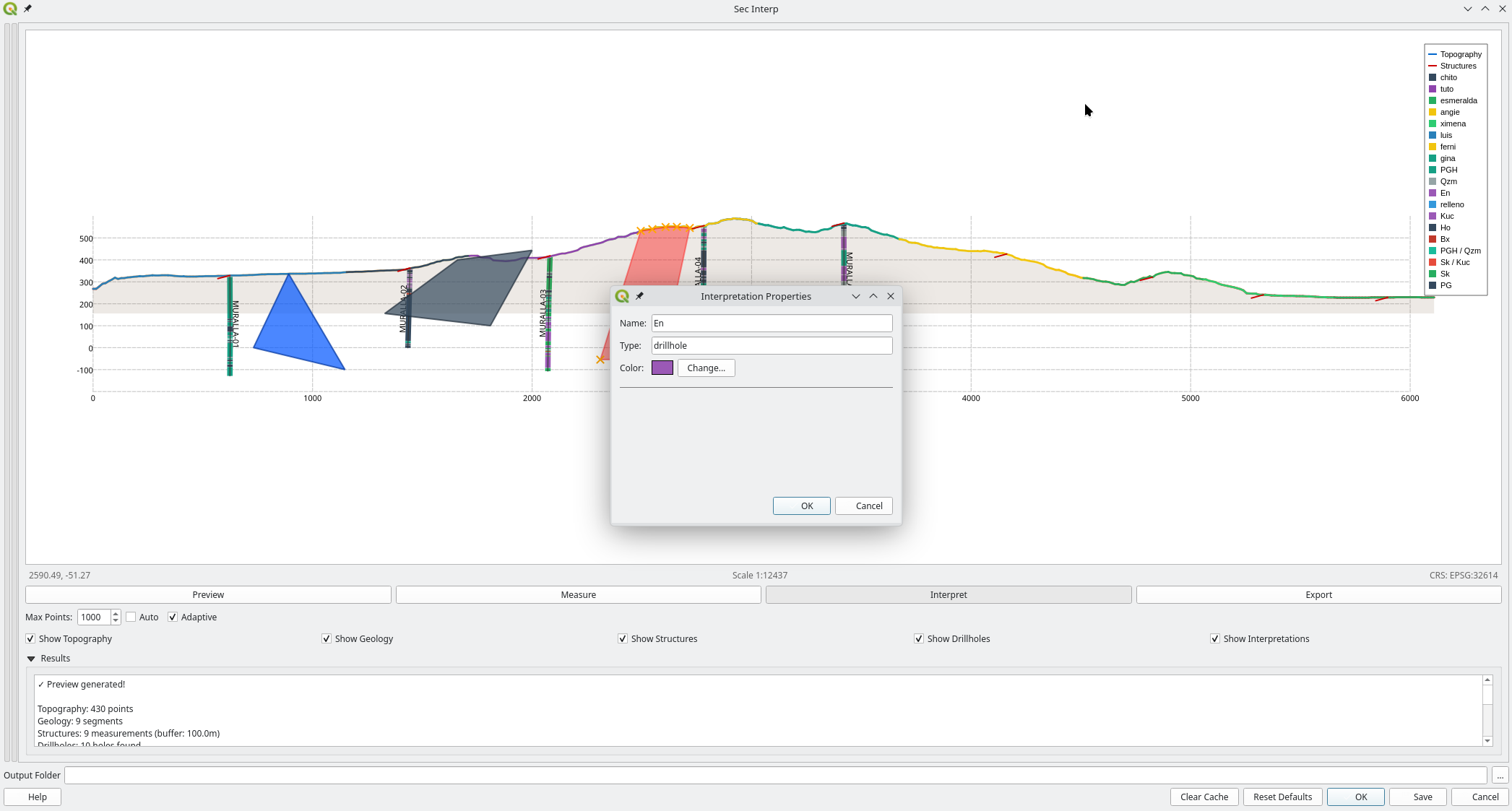This screenshot has height=811, width=1512.
Task: Click the Clear Cache button
Action: [x=1204, y=797]
